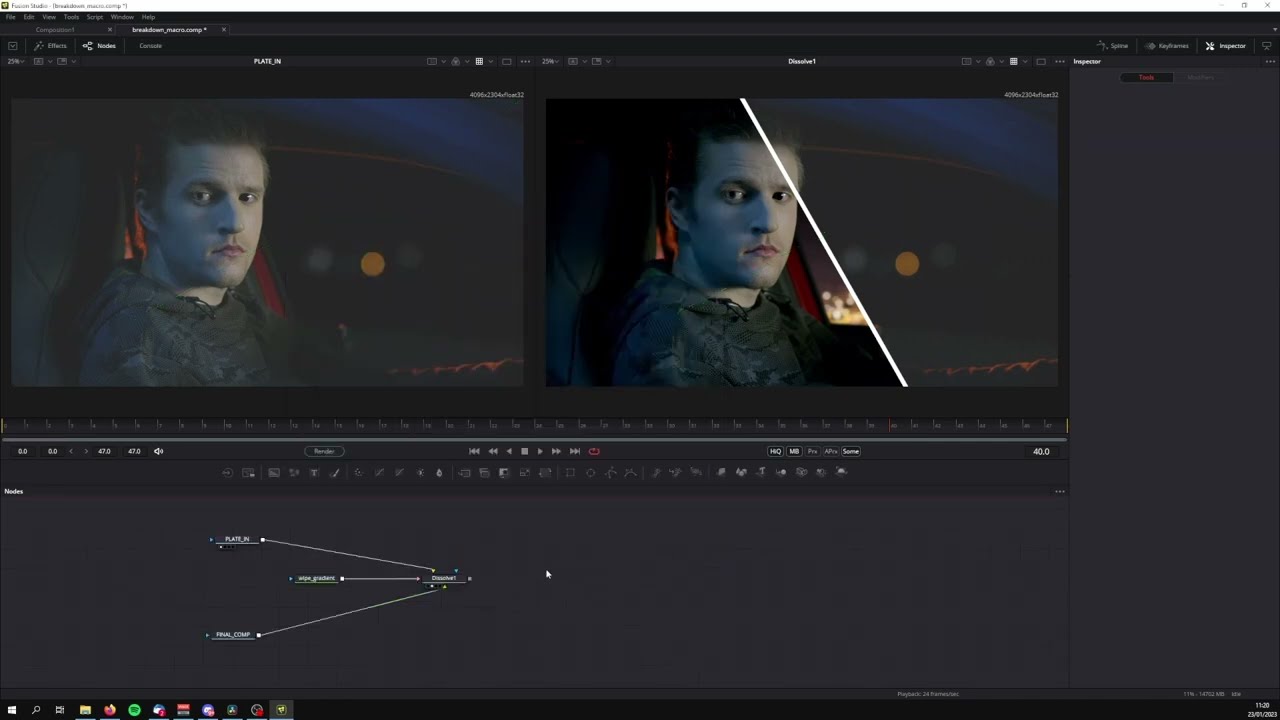Add a Text+ tool from the toolbar
1280x720 pixels.
click(x=314, y=472)
